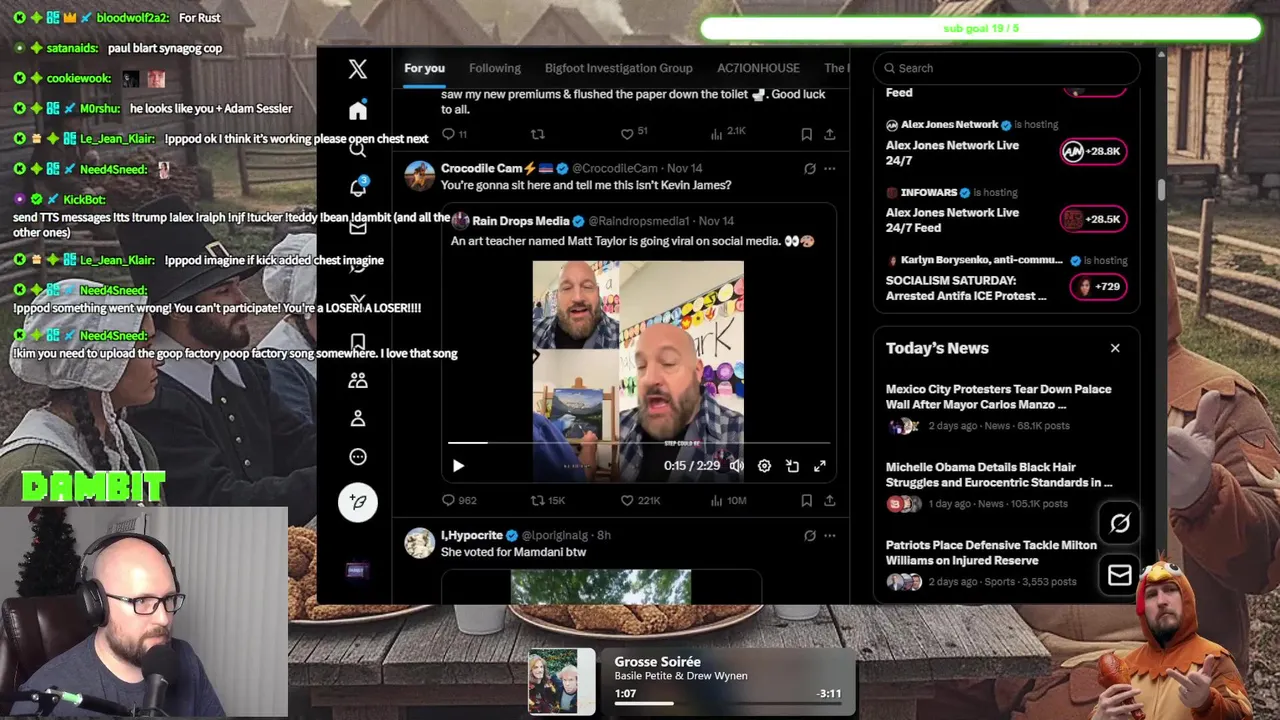View analytics showing 2.1K views
1280x720 pixels.
(x=727, y=133)
